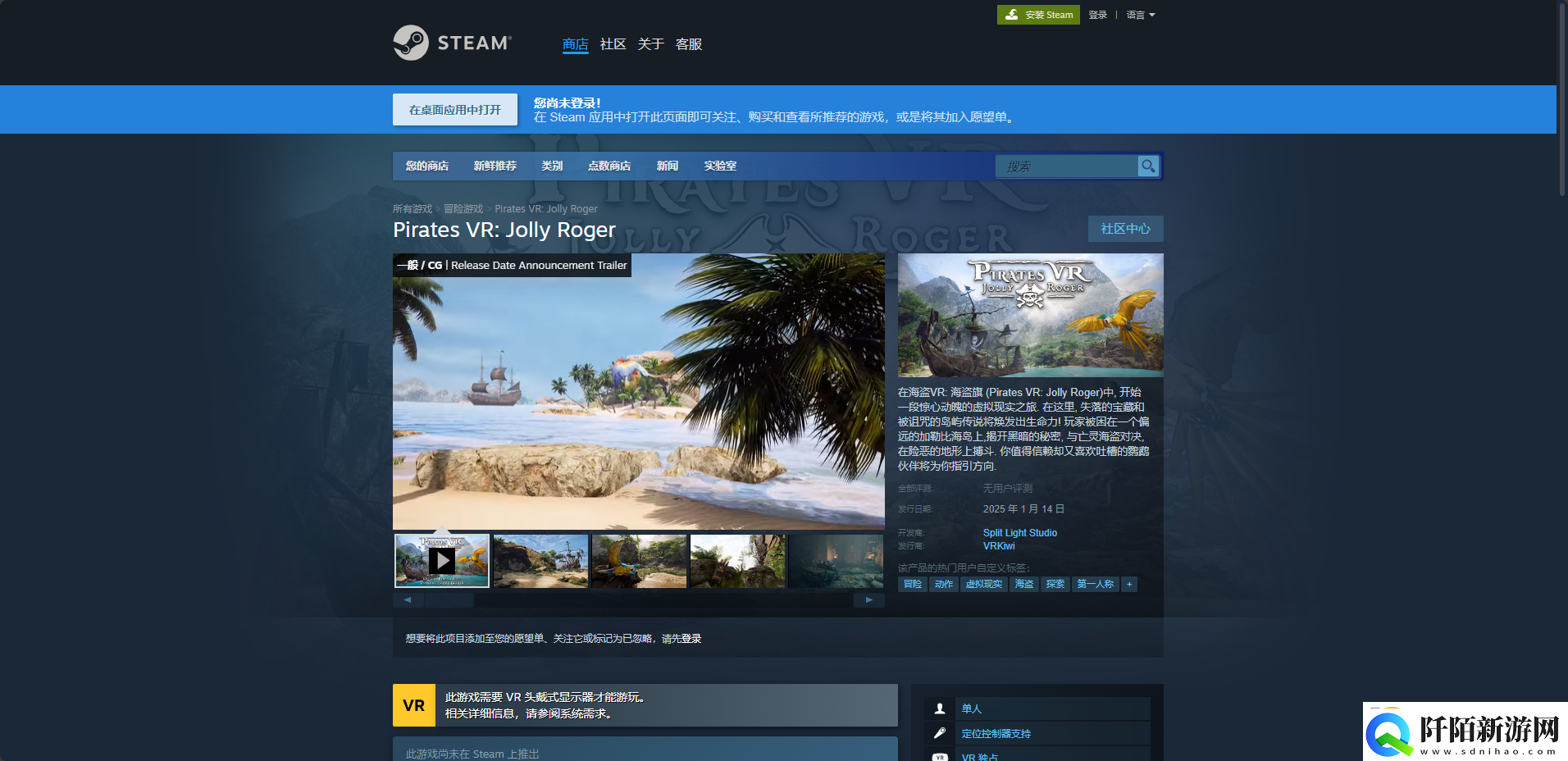Open the 新闻 store navigation tab
This screenshot has width=1568, height=761.
pos(667,166)
